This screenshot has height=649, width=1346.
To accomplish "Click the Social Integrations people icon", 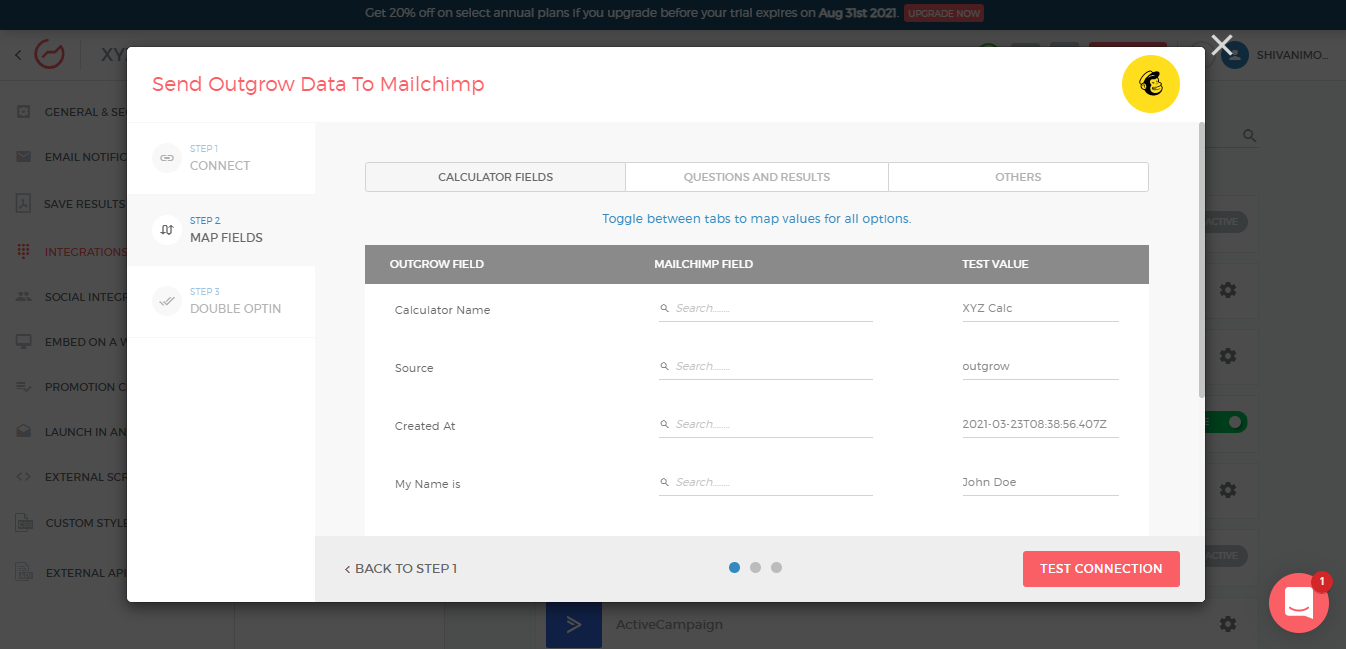I will click(24, 297).
